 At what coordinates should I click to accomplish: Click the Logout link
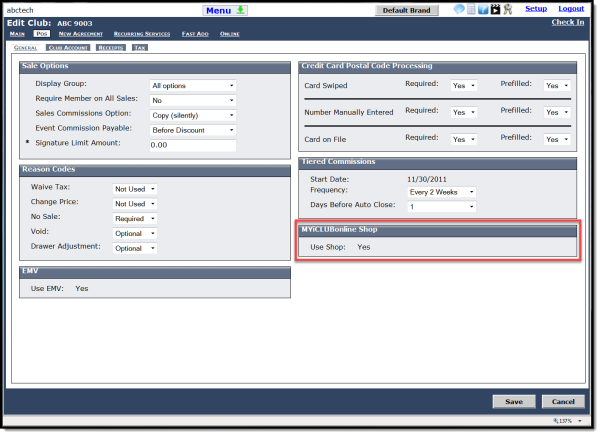(571, 8)
